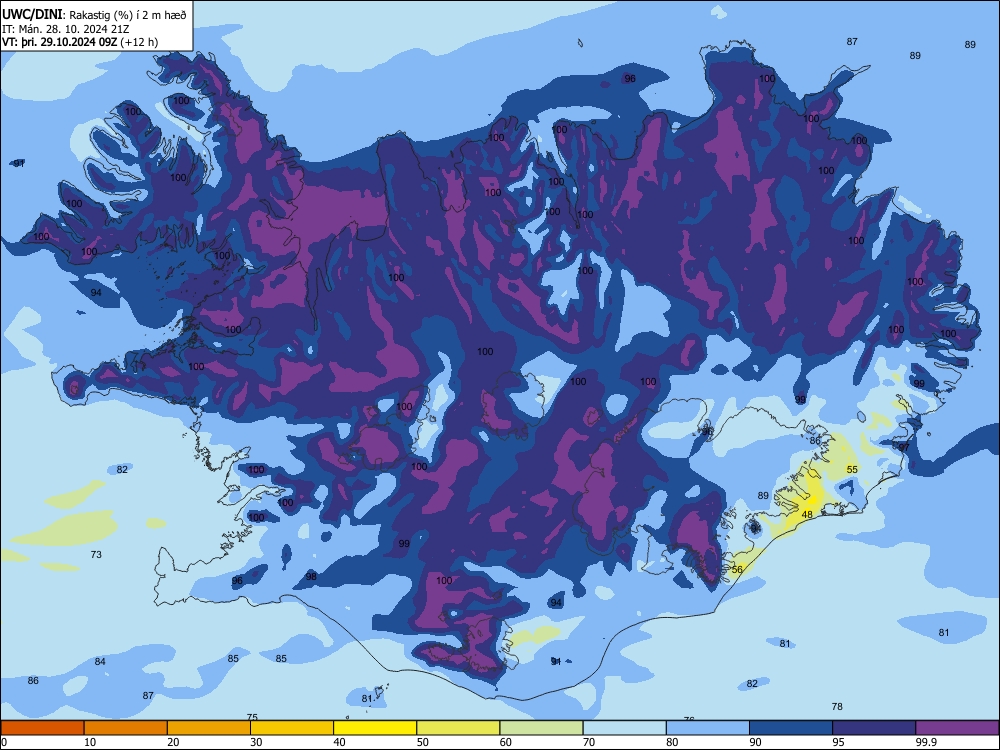Viewport: 1000px width, 750px height.
Task: Click the legend scale label '70'
Action: tap(589, 742)
